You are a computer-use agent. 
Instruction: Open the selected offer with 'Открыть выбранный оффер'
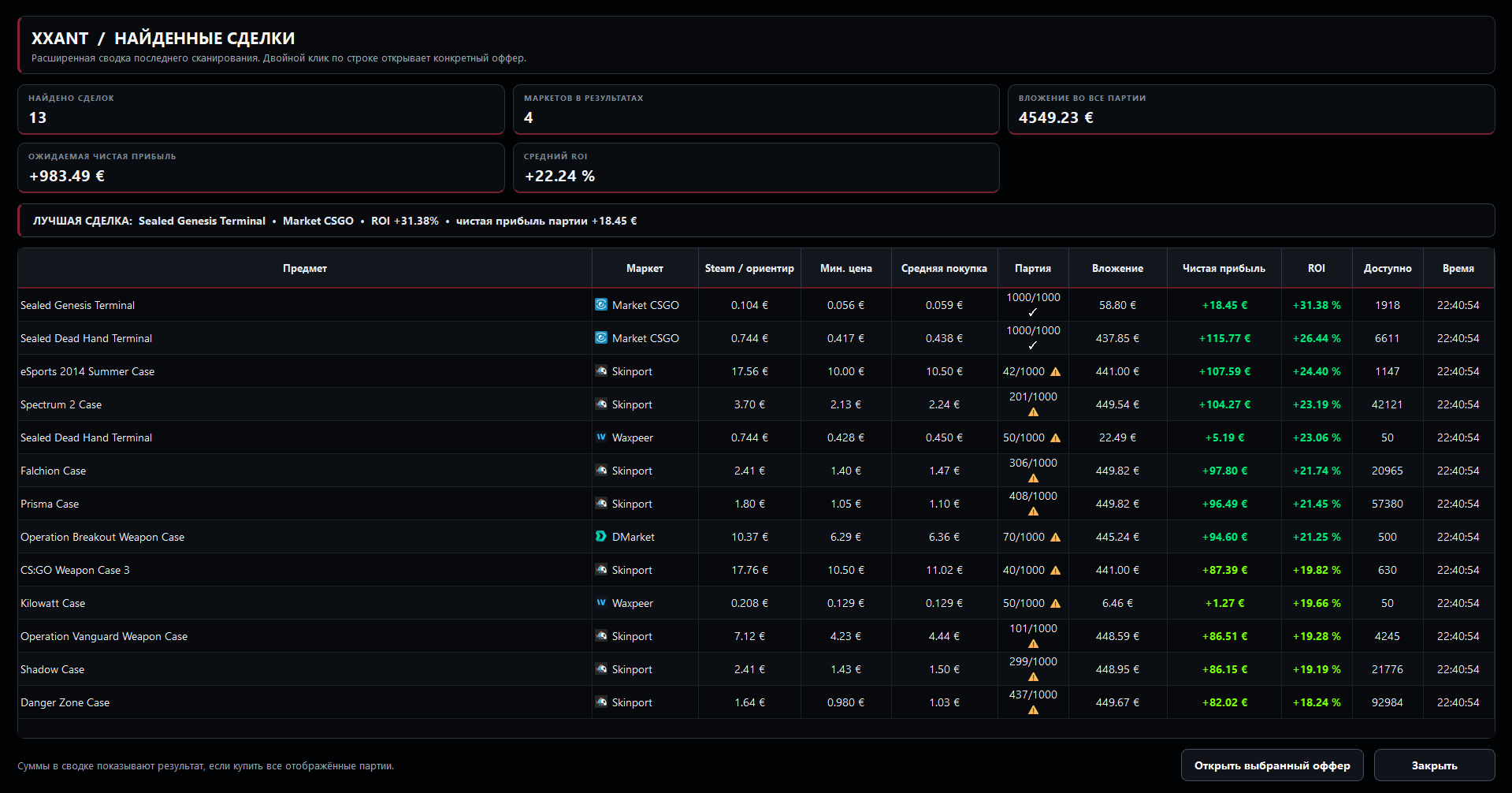1272,765
